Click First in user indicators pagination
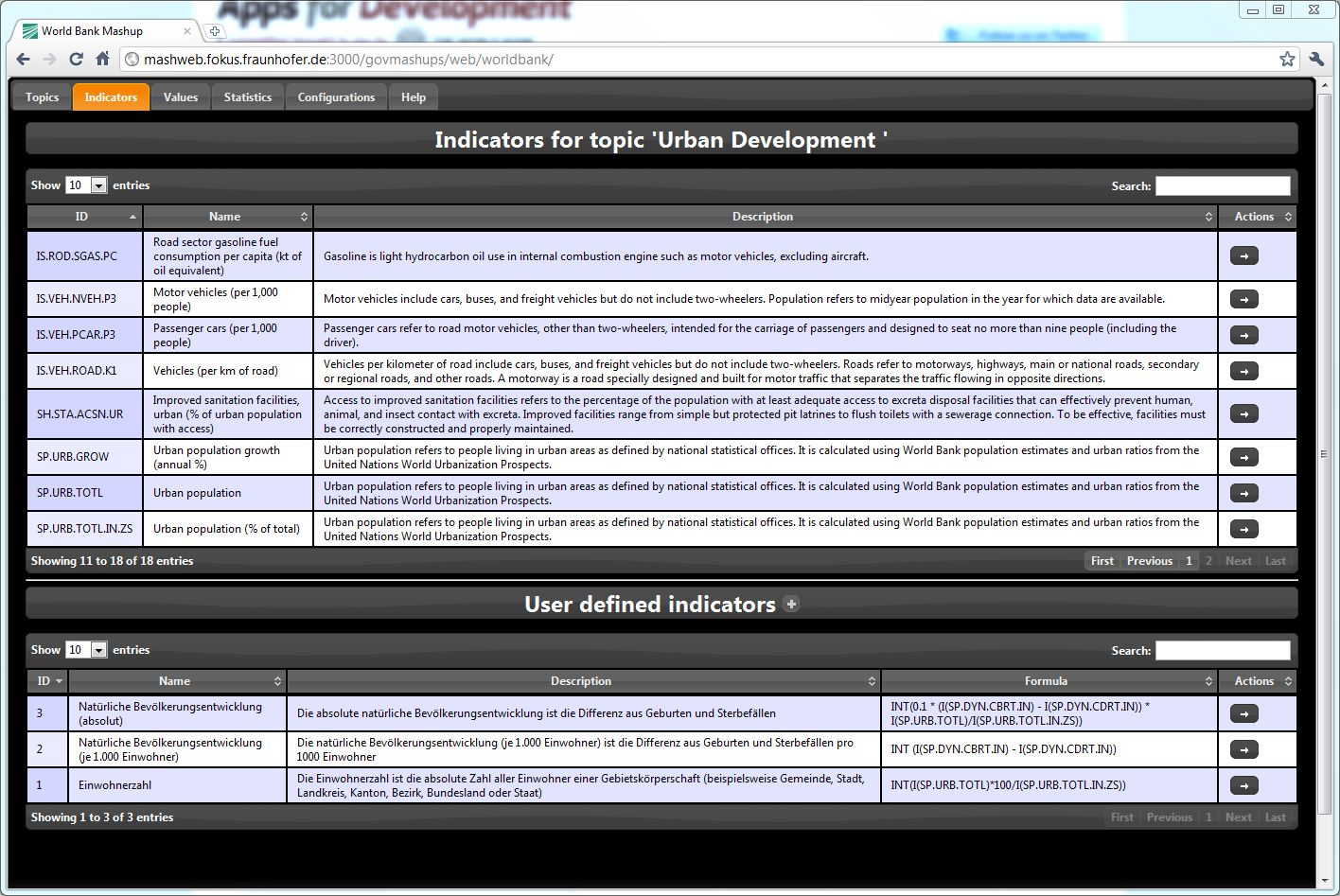Image resolution: width=1340 pixels, height=896 pixels. pyautogui.click(x=1122, y=817)
